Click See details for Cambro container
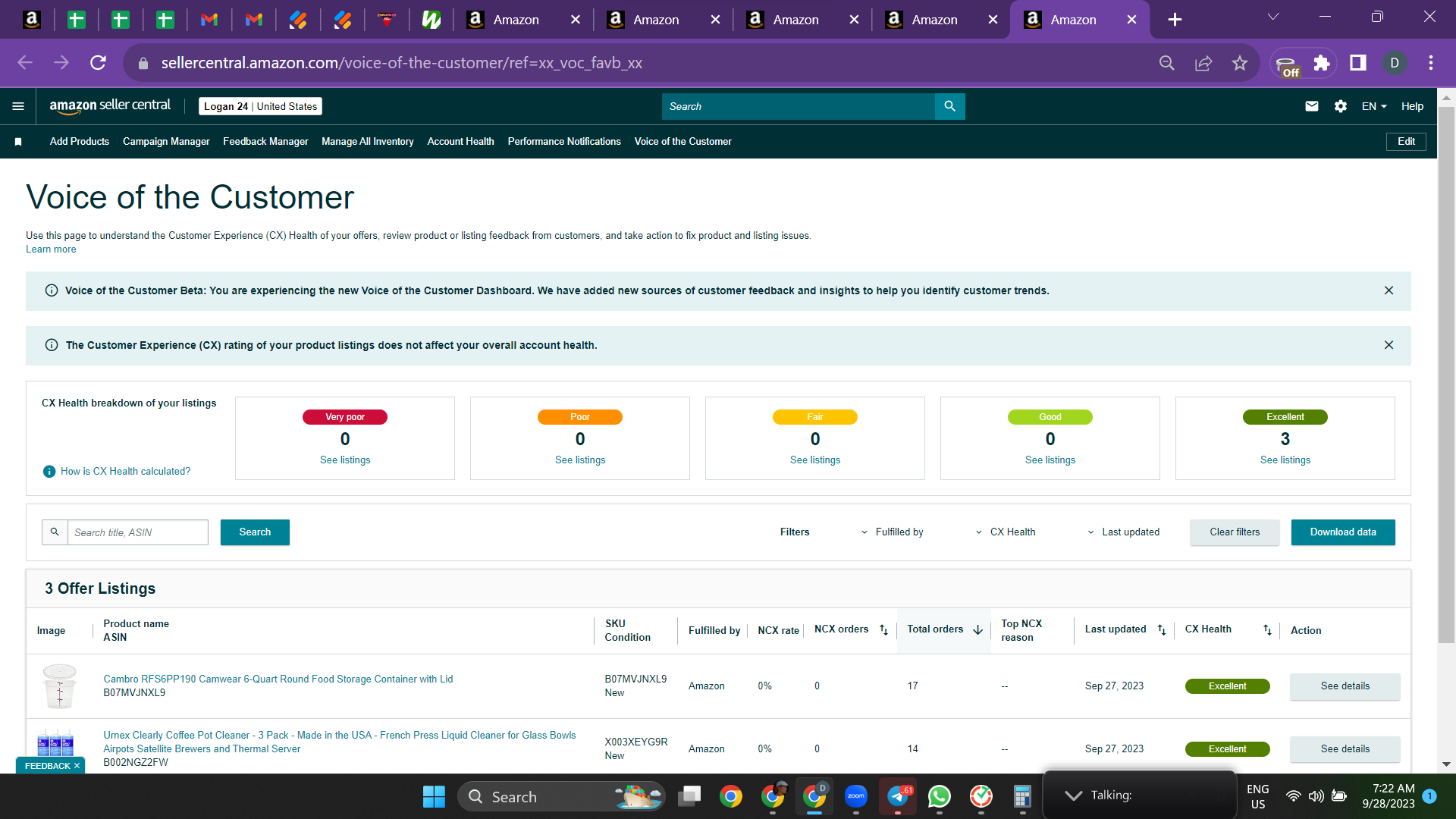 (x=1345, y=686)
